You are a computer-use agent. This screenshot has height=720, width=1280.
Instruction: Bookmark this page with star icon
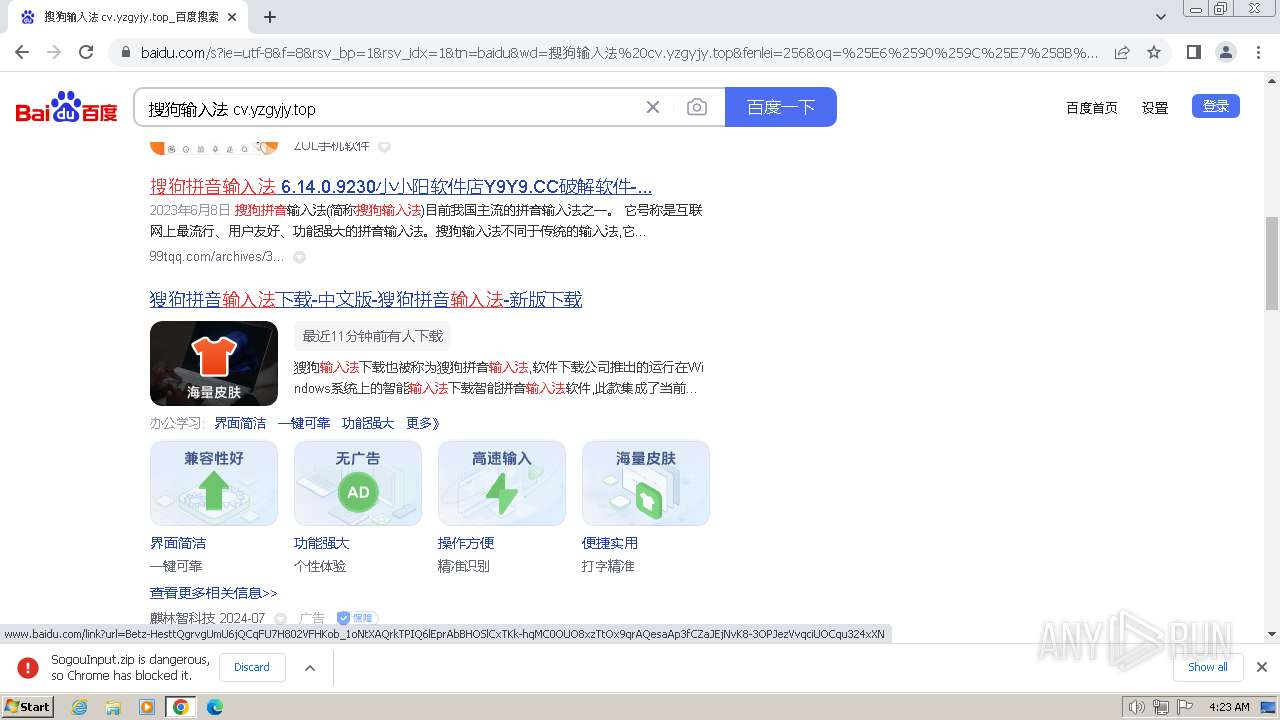pyautogui.click(x=1154, y=52)
